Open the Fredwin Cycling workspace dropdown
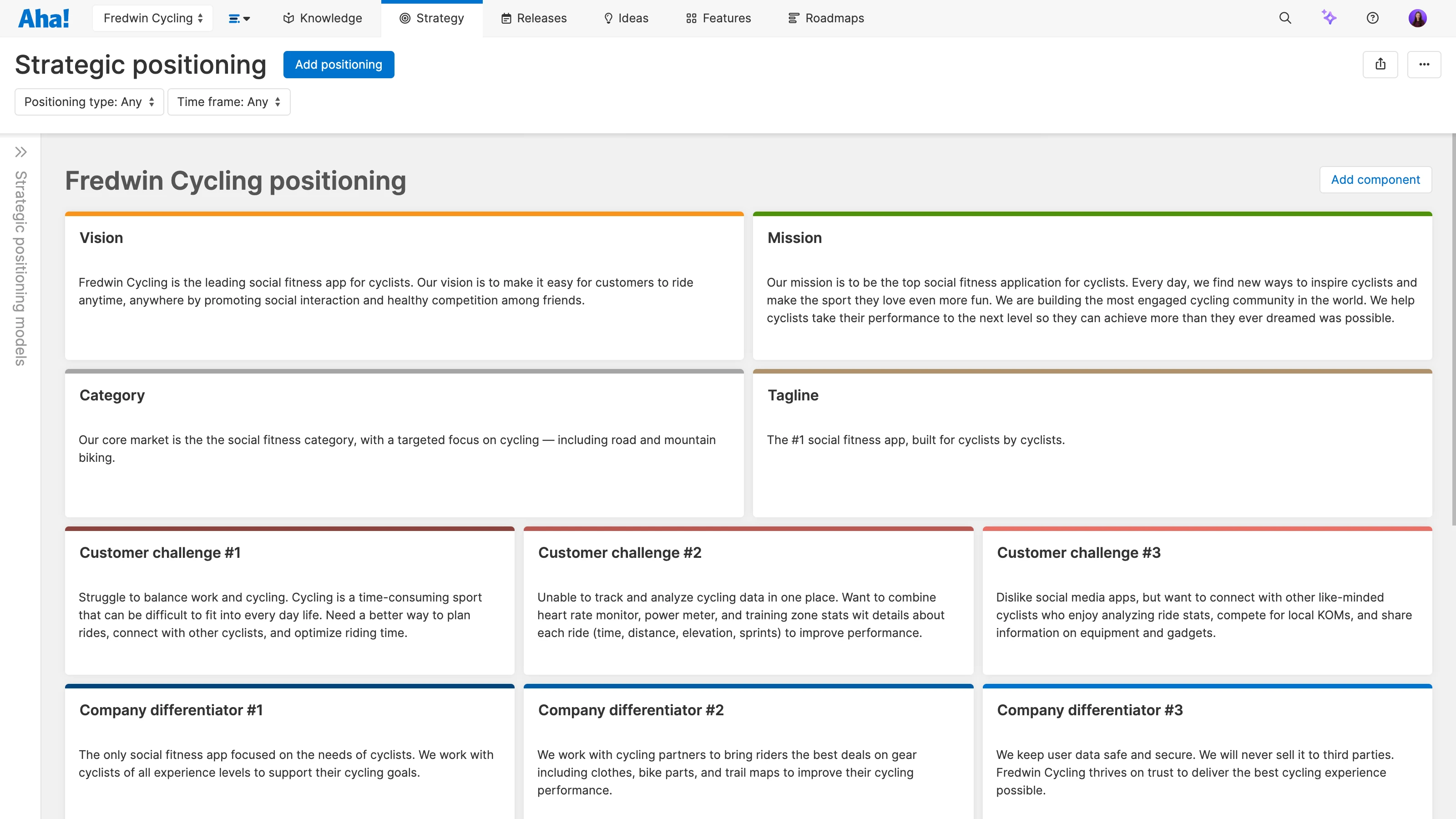This screenshot has width=1456, height=819. (152, 18)
